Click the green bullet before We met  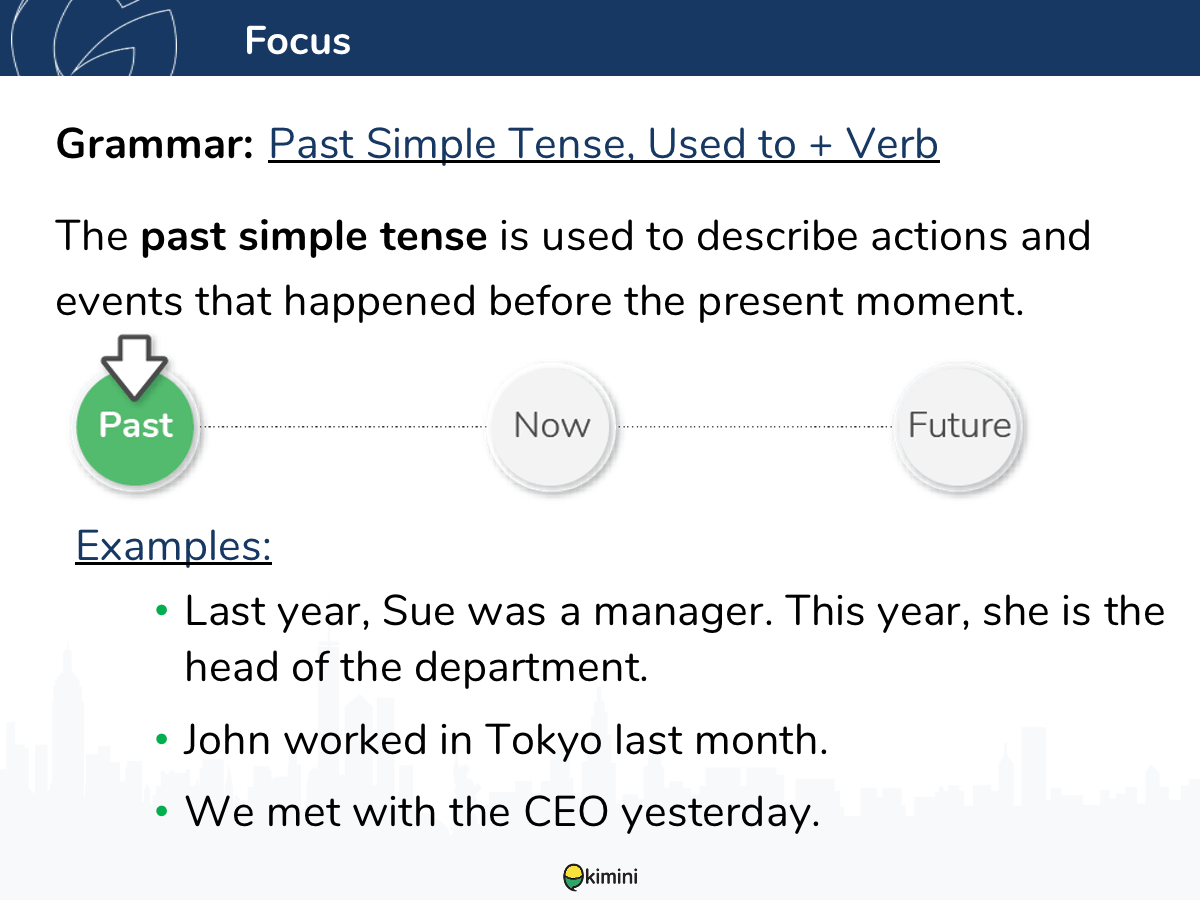[x=162, y=813]
